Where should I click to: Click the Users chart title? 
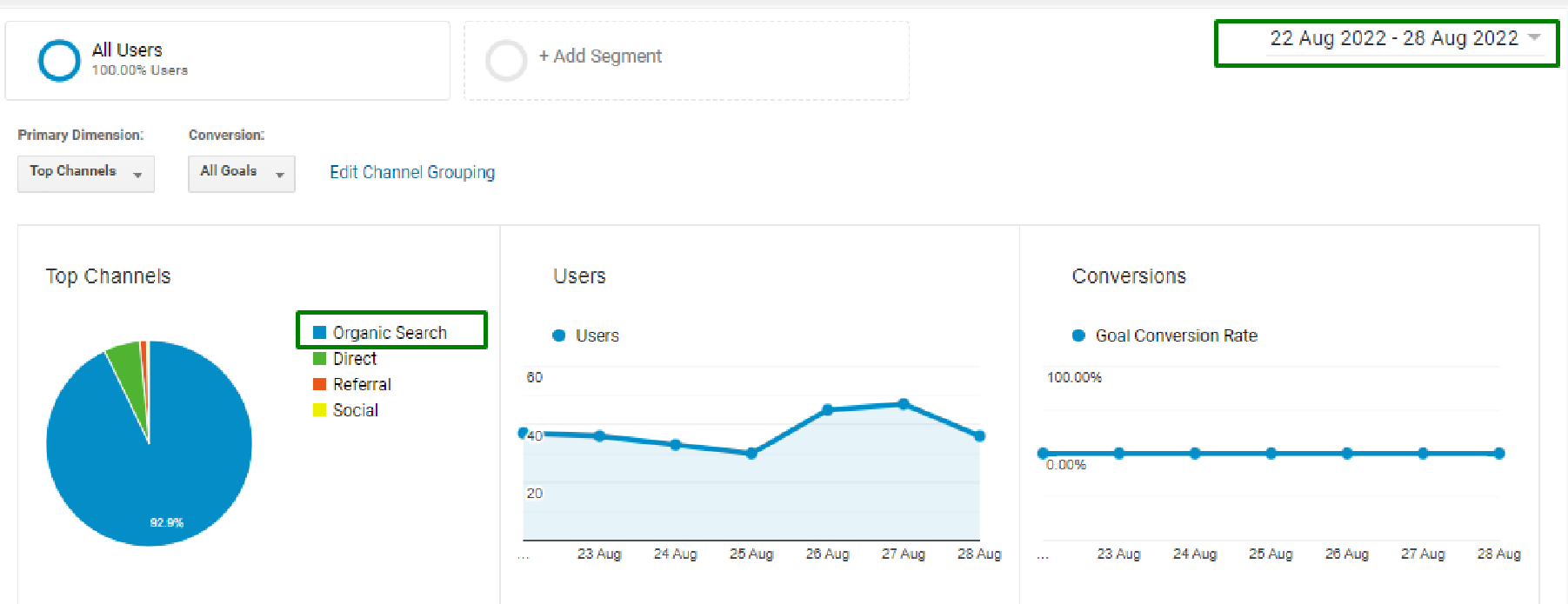pyautogui.click(x=579, y=276)
